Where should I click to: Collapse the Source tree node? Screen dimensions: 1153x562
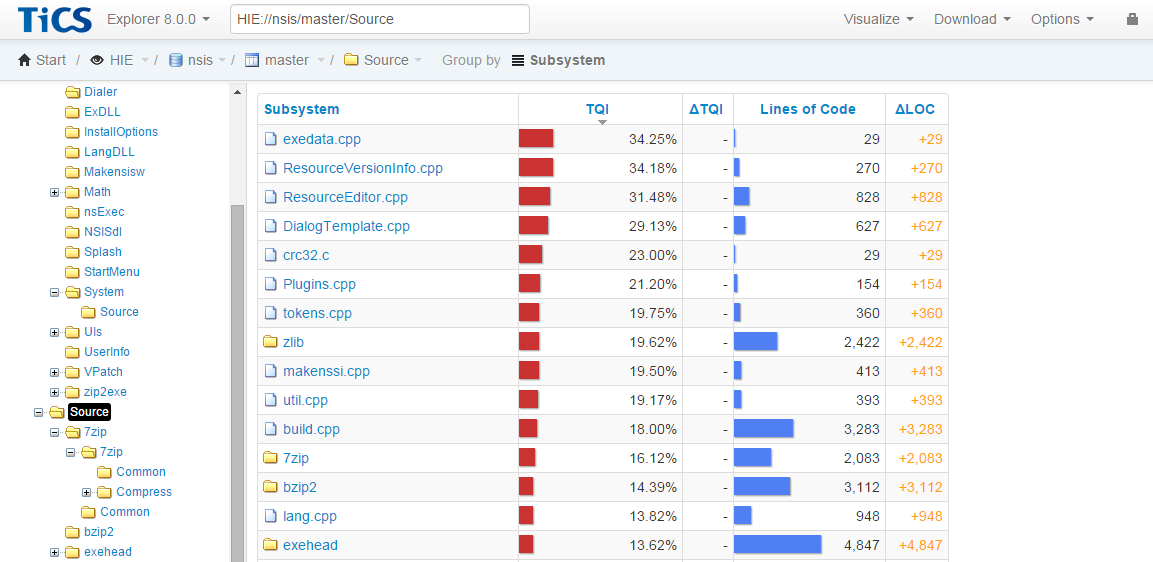[39, 412]
